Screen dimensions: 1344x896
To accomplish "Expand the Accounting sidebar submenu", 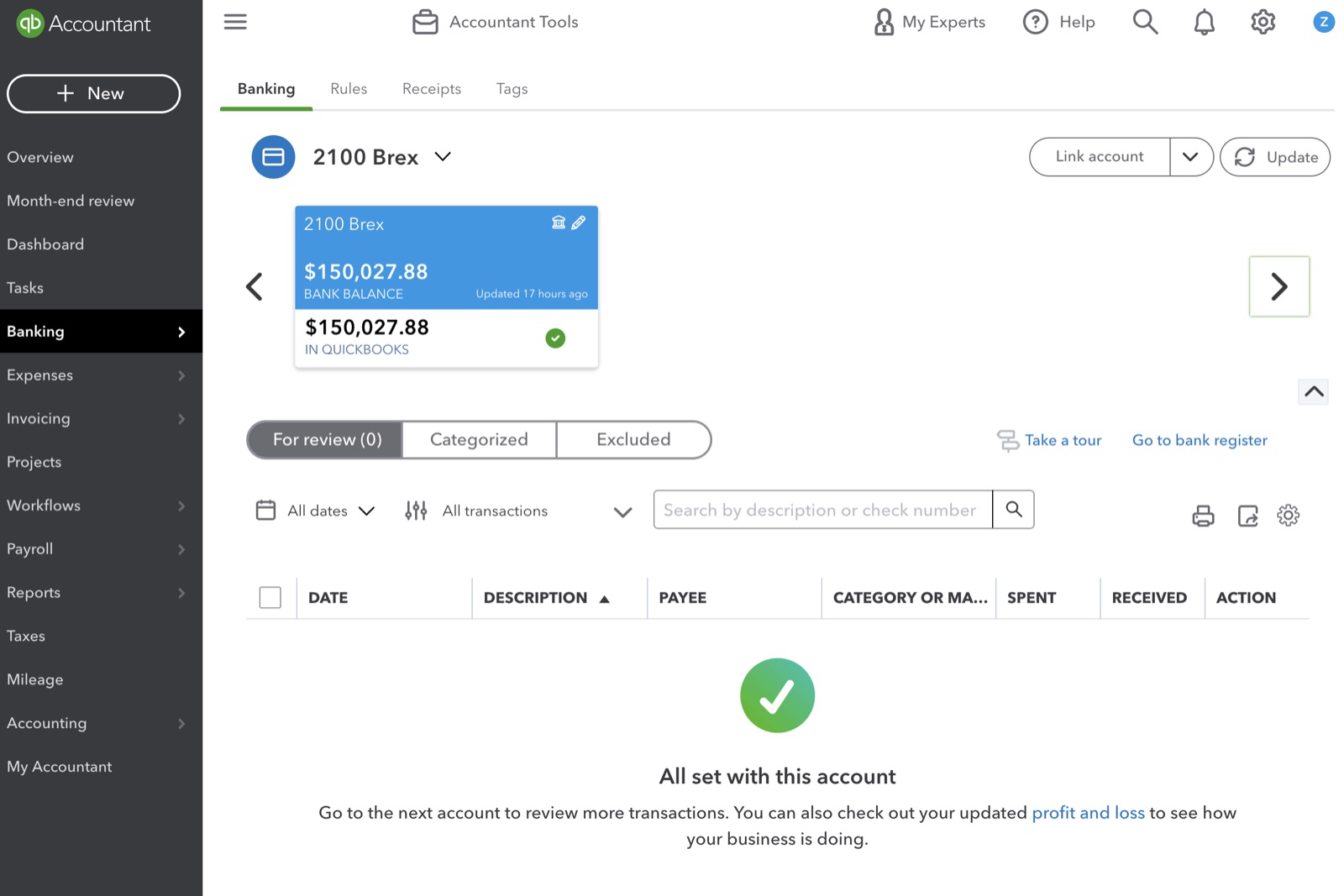I will (x=181, y=723).
